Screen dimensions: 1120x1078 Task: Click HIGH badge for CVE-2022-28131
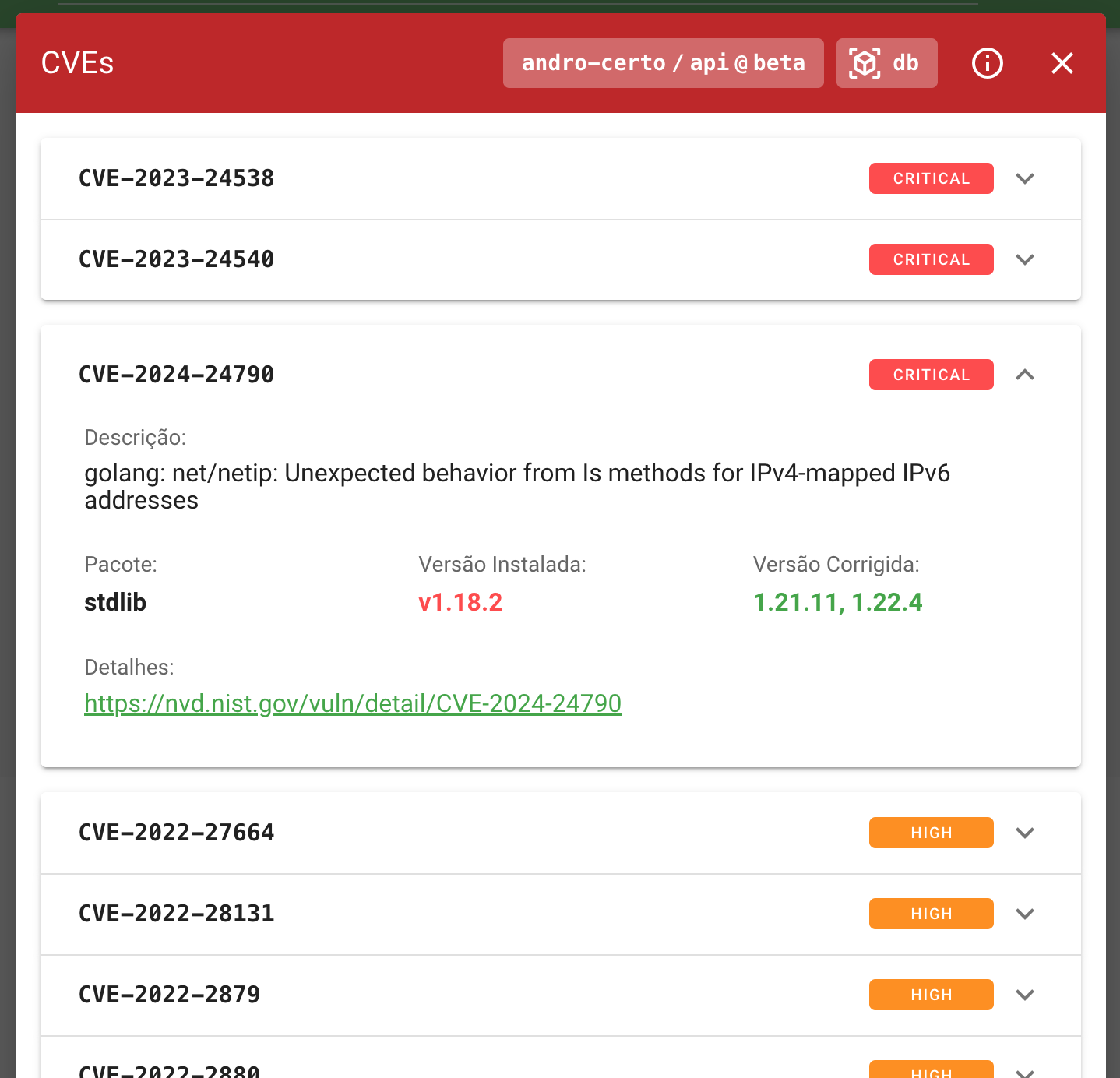932,914
